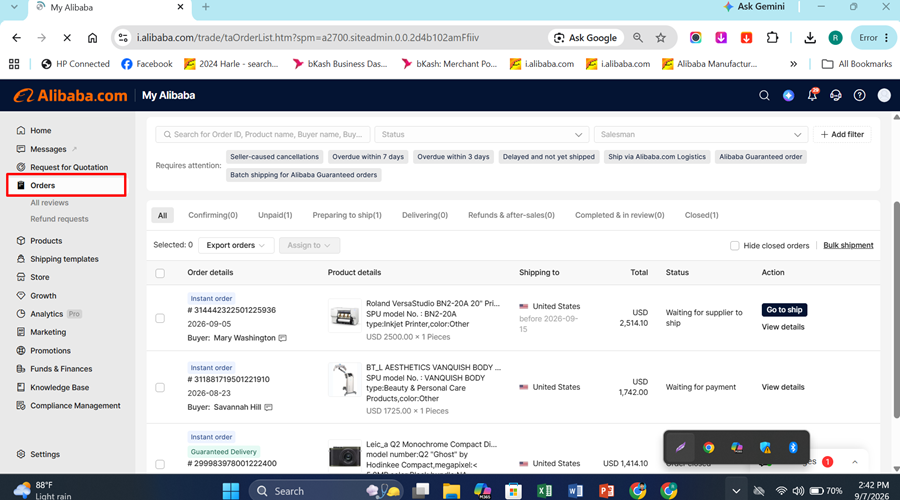Open the browser downloads icon

[x=810, y=38]
